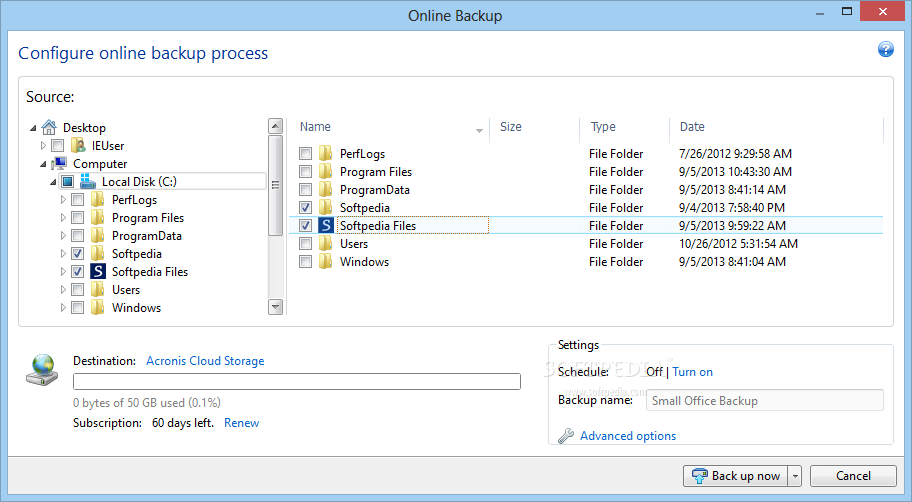
Task: Uncheck Softpedia Files checkbox in tree
Action: click(x=77, y=272)
